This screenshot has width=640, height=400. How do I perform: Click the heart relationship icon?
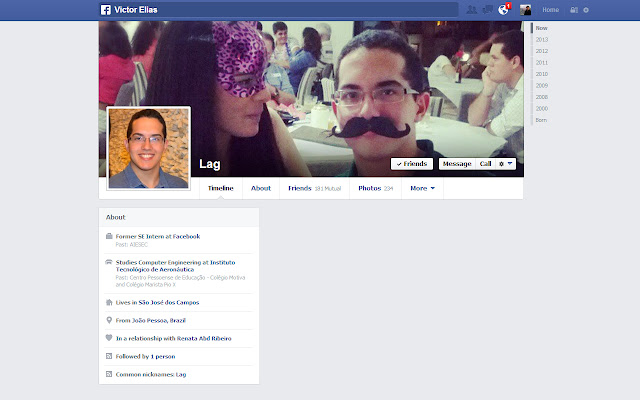click(109, 338)
